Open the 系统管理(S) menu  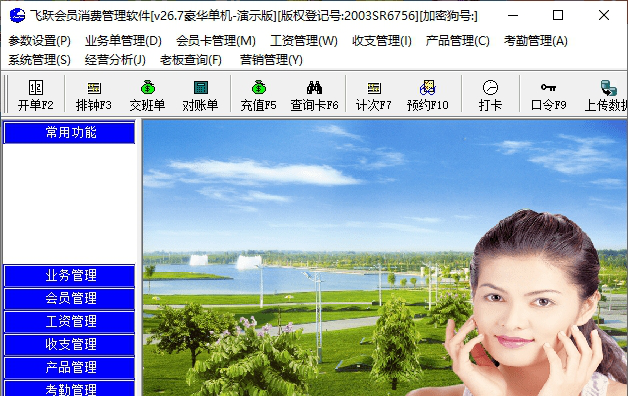pyautogui.click(x=39, y=60)
